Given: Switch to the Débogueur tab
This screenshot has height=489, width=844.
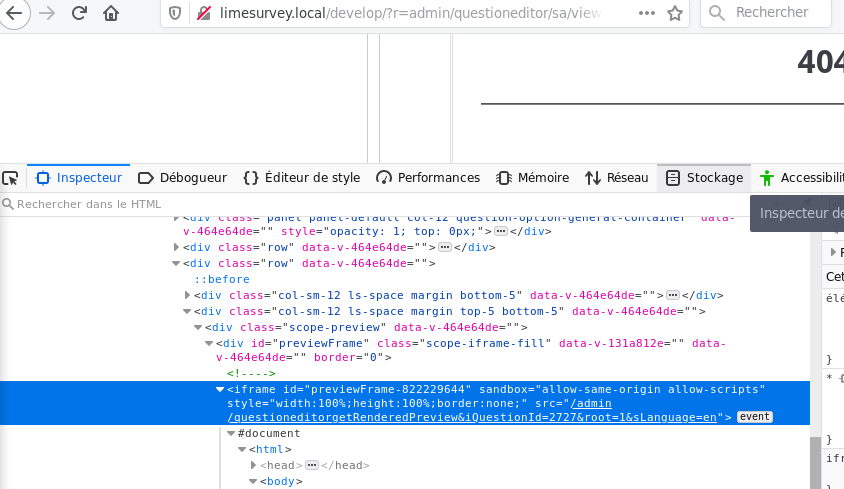Looking at the screenshot, I should point(182,178).
